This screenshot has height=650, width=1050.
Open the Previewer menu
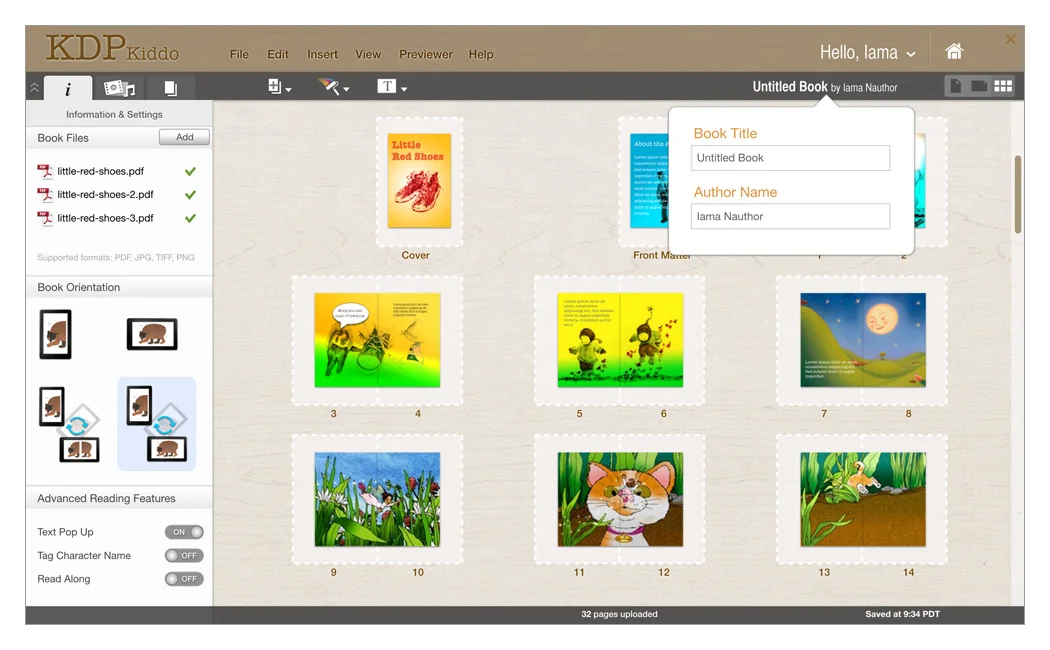click(426, 54)
